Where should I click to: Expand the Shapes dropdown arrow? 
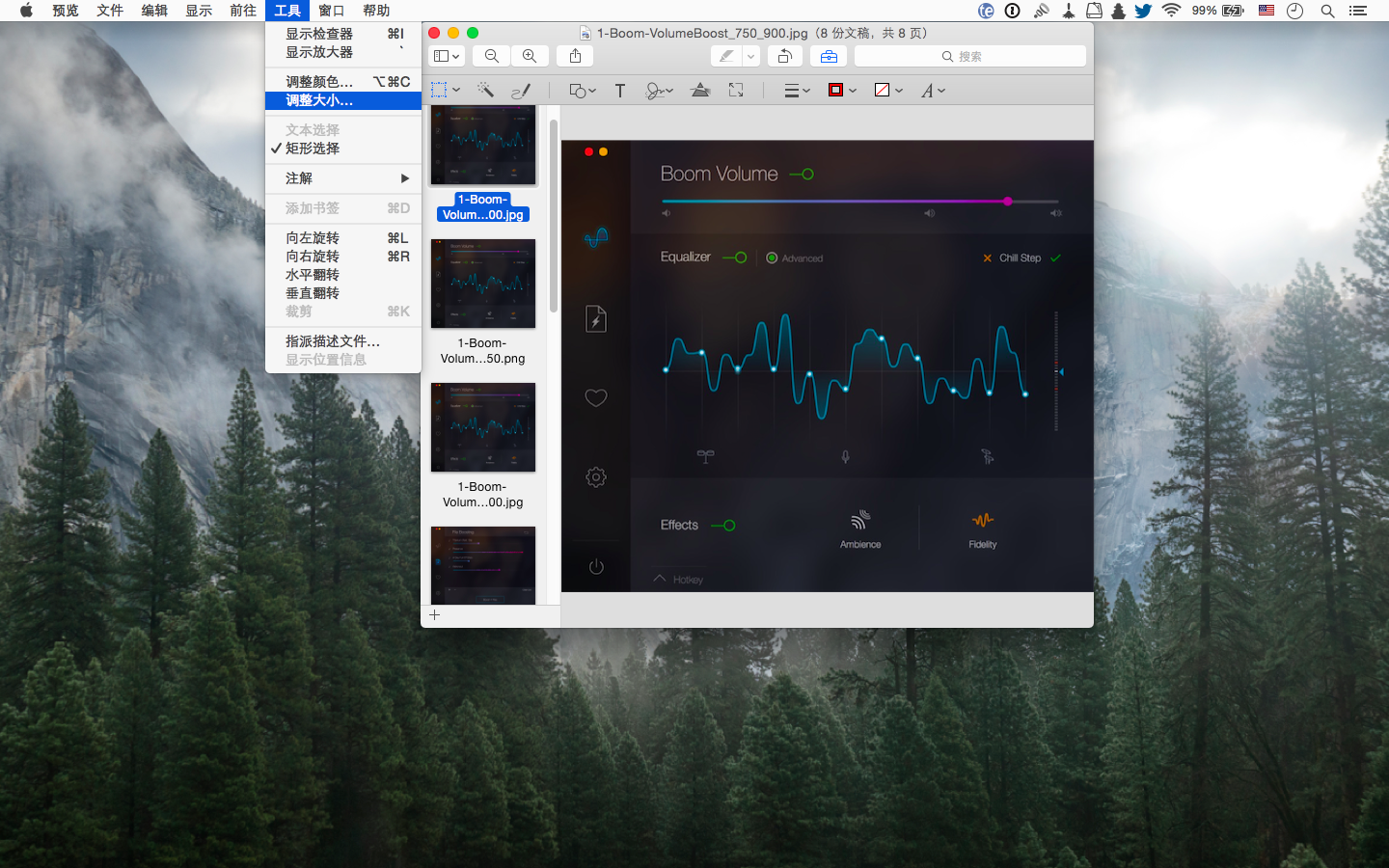(592, 90)
